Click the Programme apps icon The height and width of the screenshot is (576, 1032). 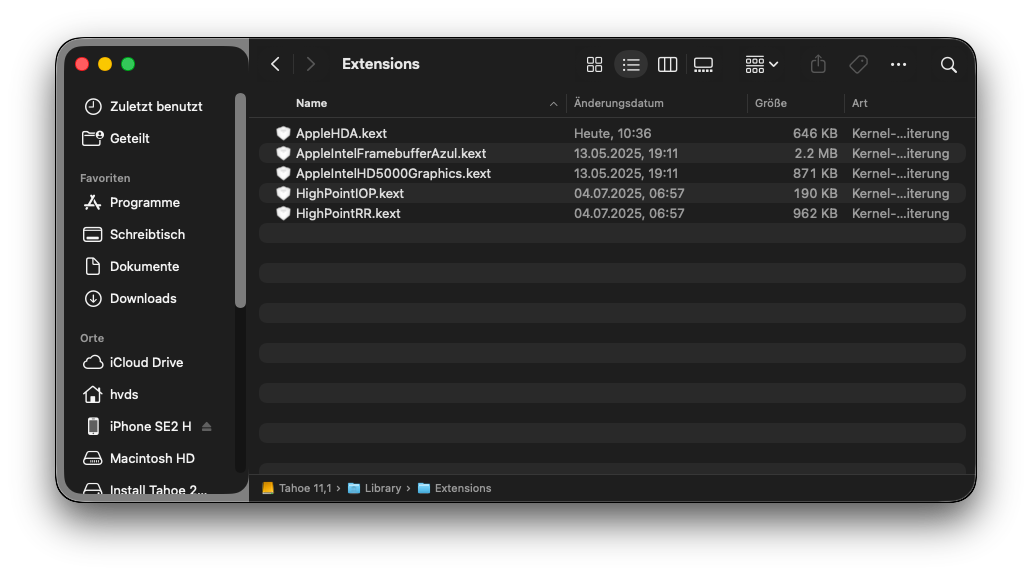click(93, 202)
